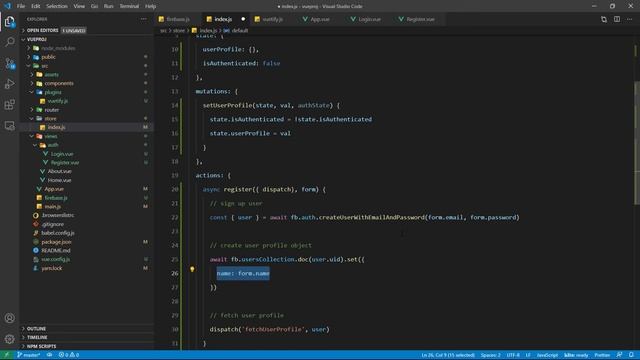Click the synchronize changes icon in status bar
Viewport: 640px width, 360px height.
49,355
